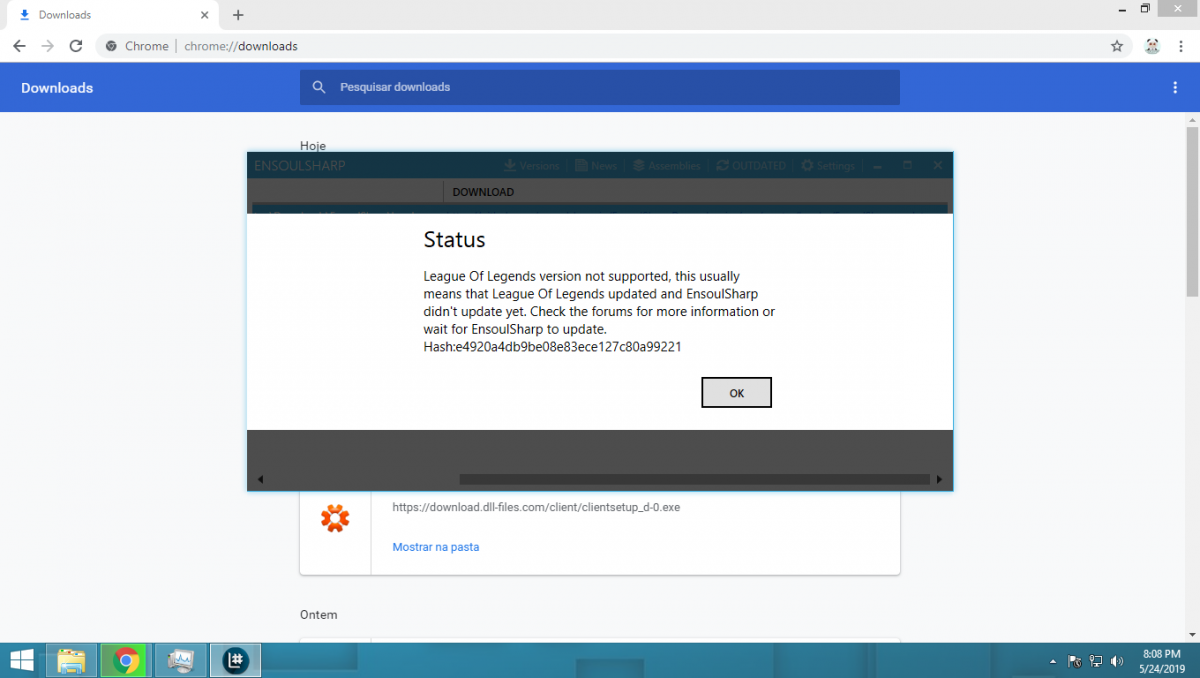Viewport: 1200px width, 678px height.
Task: Click Chrome page scrollbar up arrow
Action: tap(1192, 119)
